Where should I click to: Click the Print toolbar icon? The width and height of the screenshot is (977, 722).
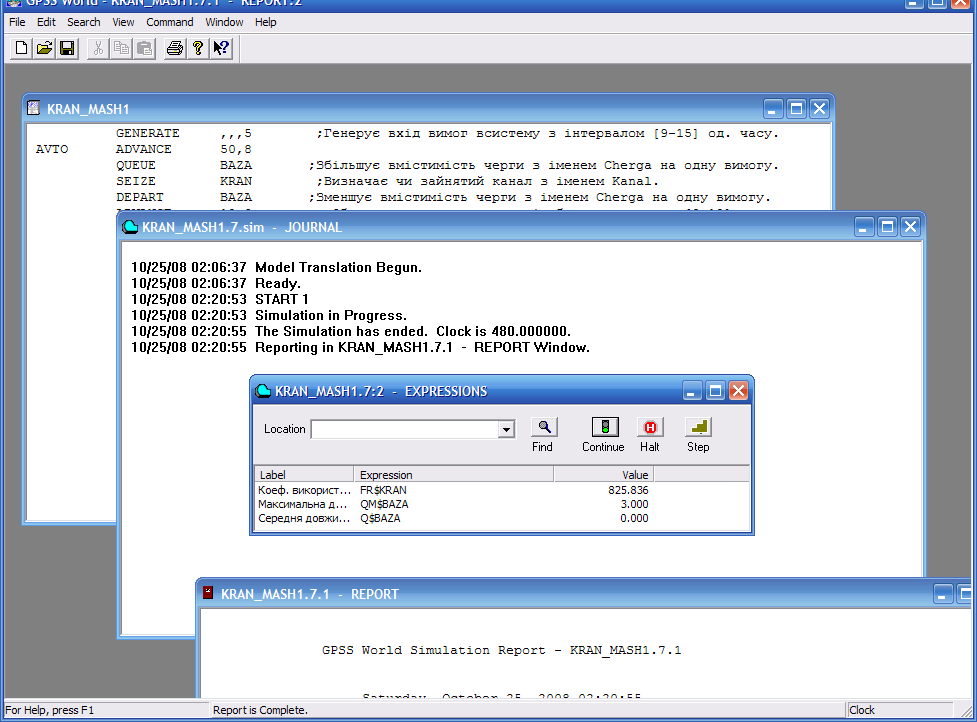[175, 48]
